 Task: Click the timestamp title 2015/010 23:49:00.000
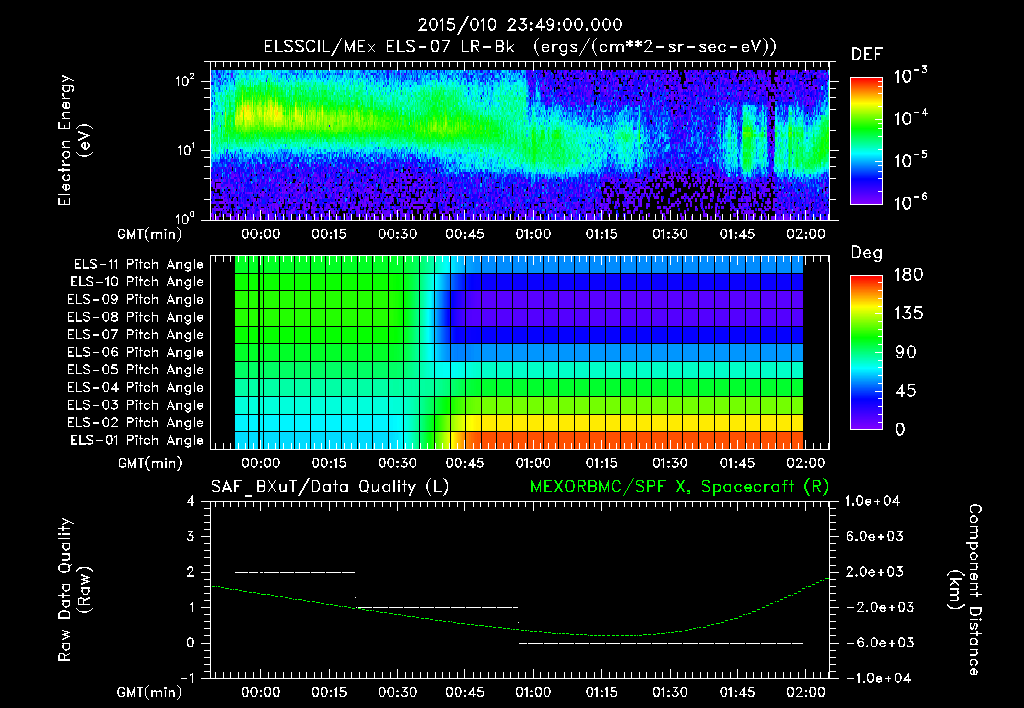[x=520, y=25]
